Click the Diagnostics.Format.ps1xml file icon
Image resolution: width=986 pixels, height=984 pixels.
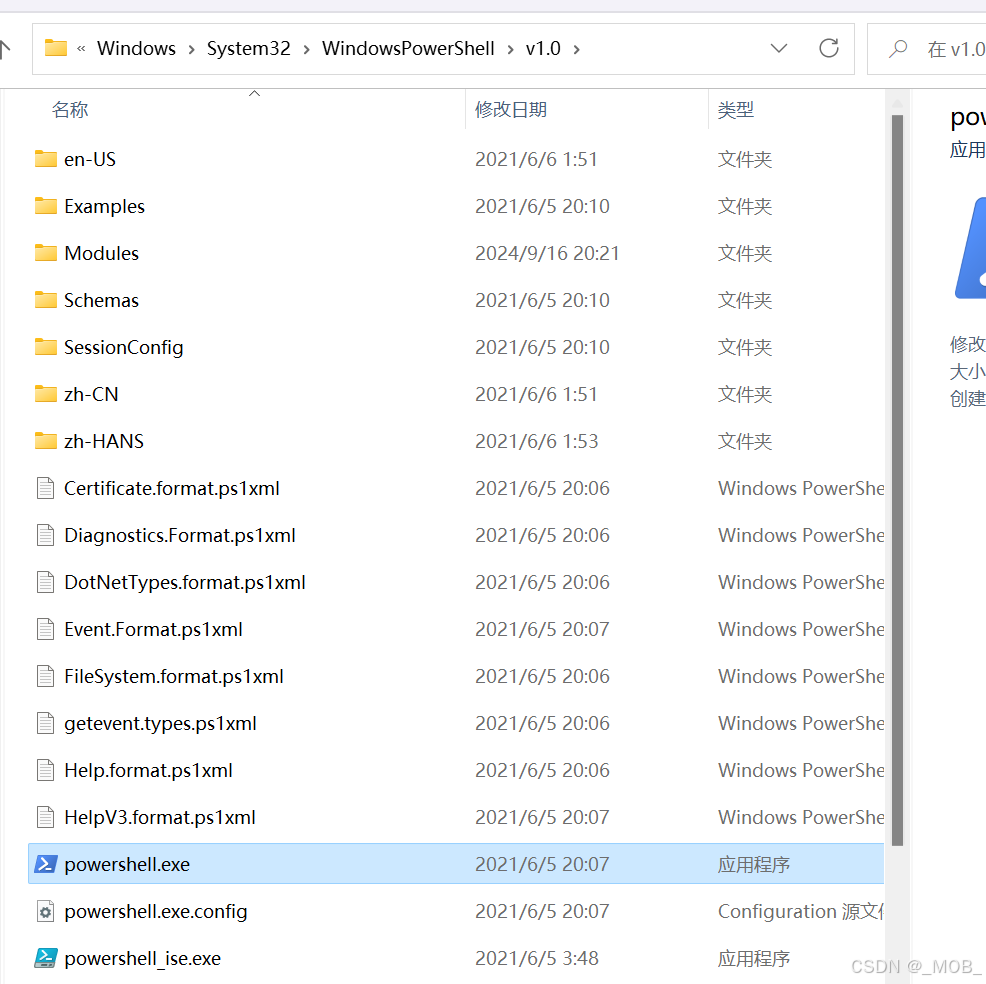pos(45,535)
